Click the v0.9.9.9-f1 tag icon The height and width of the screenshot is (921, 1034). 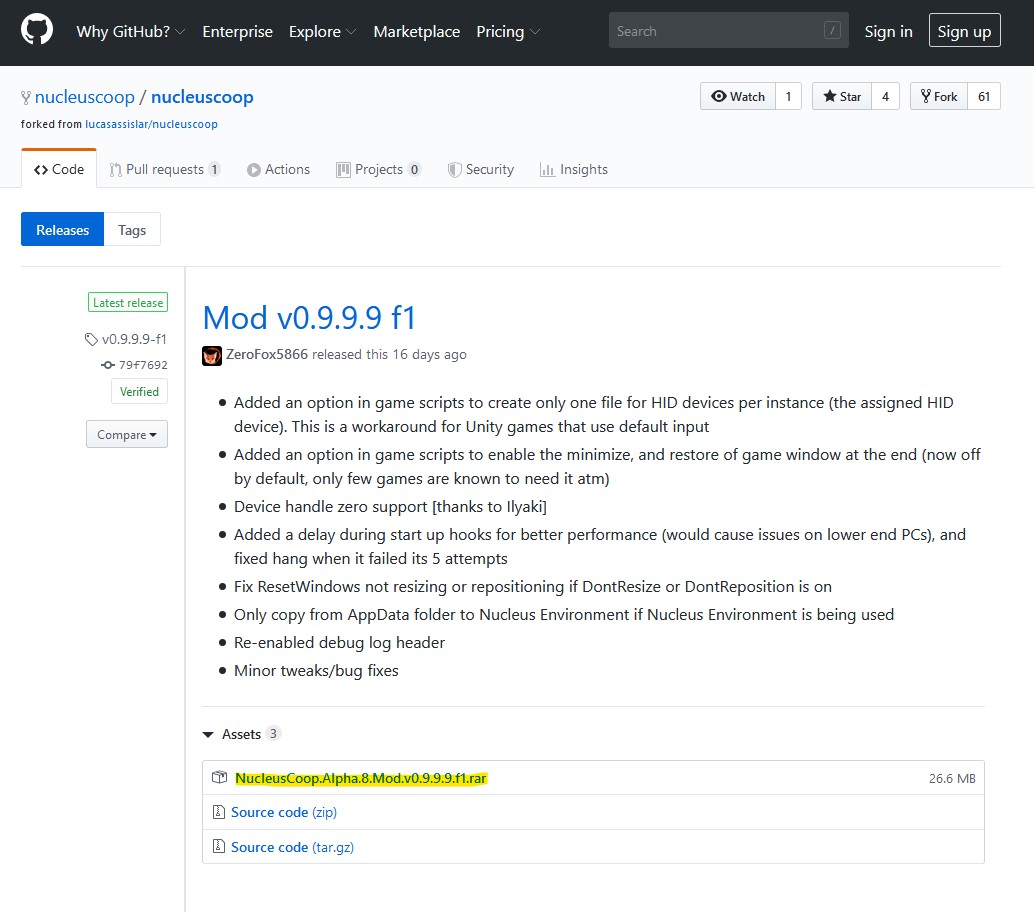[x=92, y=339]
